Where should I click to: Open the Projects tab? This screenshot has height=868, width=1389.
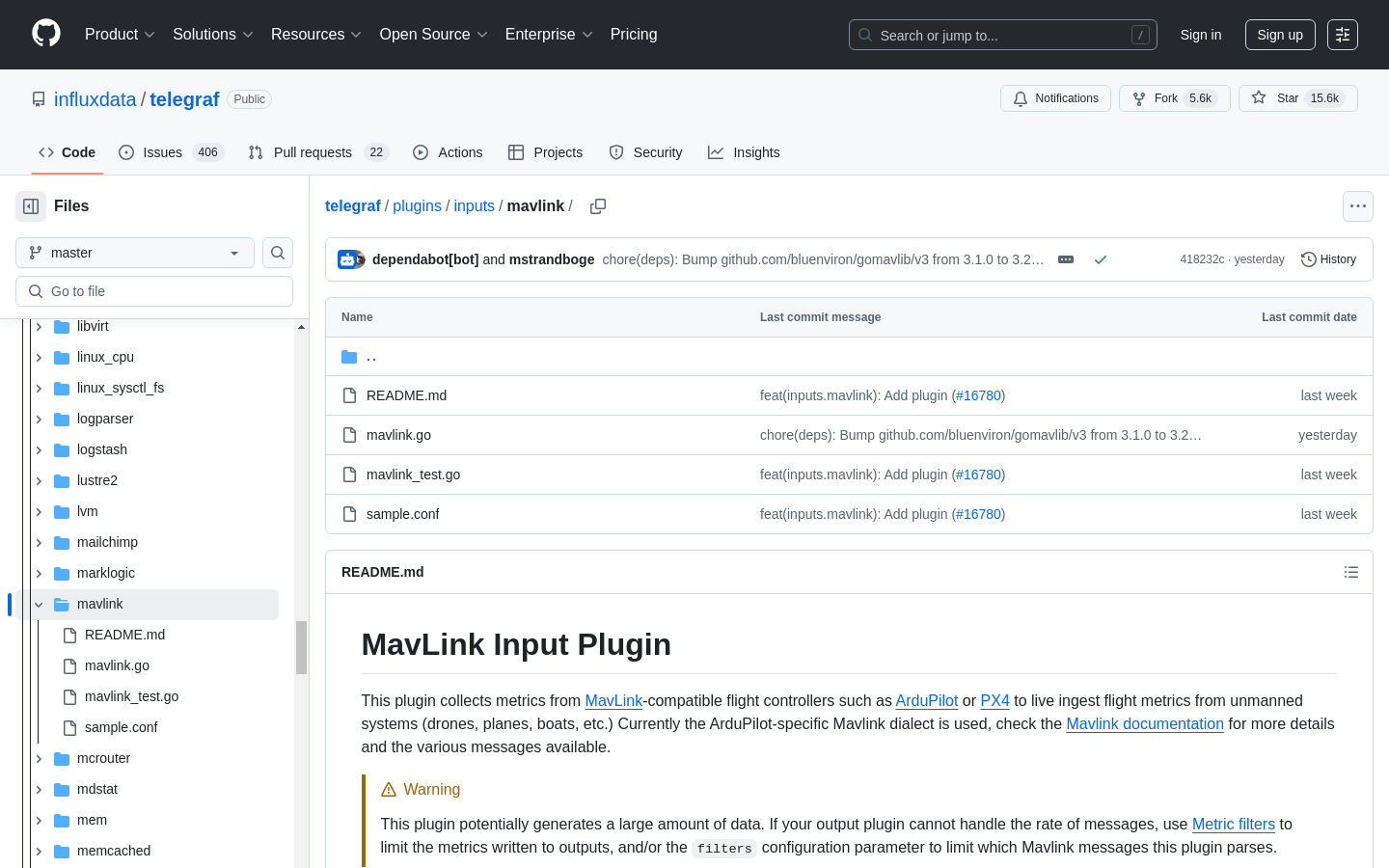pyautogui.click(x=546, y=152)
